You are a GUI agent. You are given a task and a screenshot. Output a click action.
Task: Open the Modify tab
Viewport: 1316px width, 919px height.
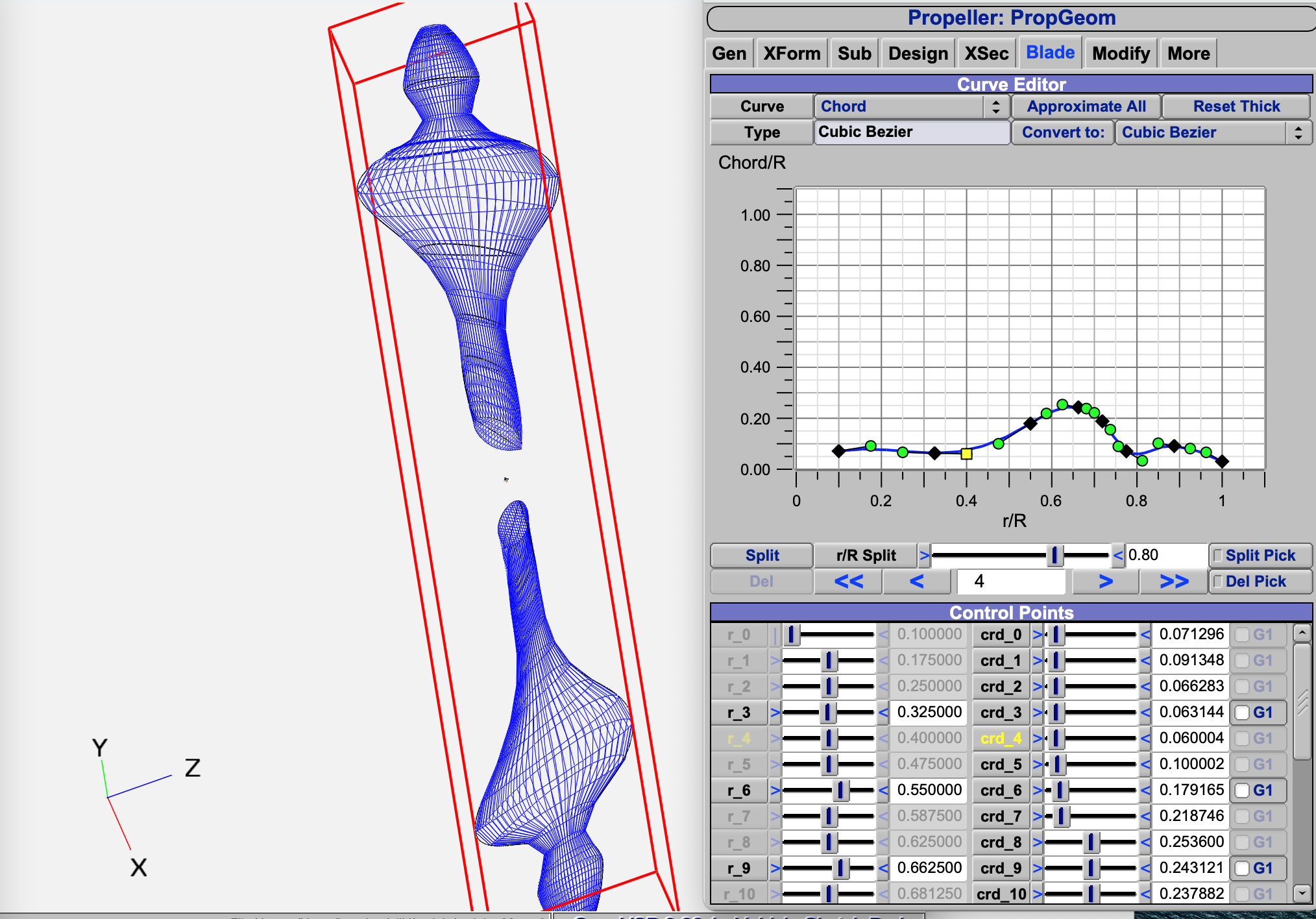tap(1121, 53)
